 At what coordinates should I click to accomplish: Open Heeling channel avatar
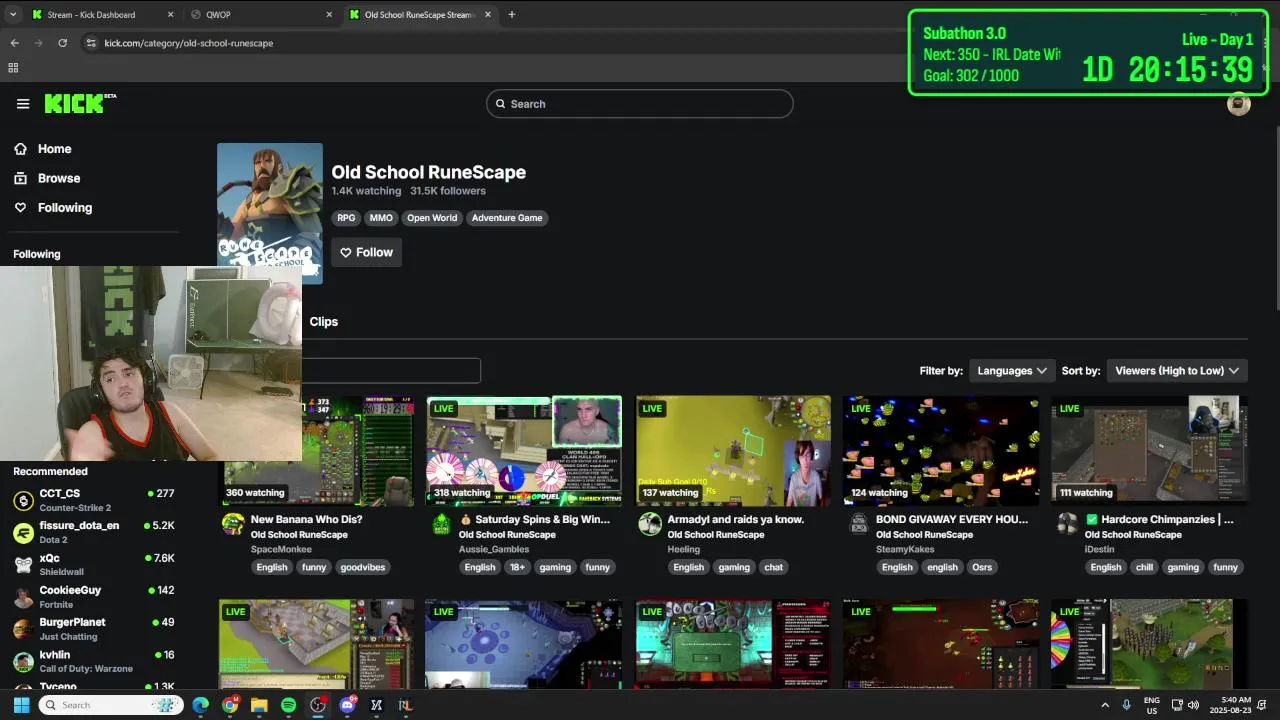point(650,525)
